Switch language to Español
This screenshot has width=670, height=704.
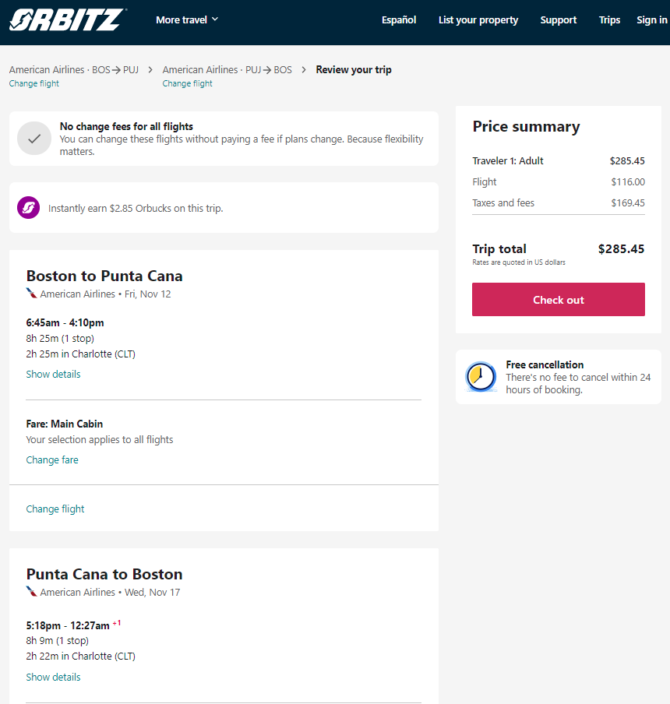399,20
